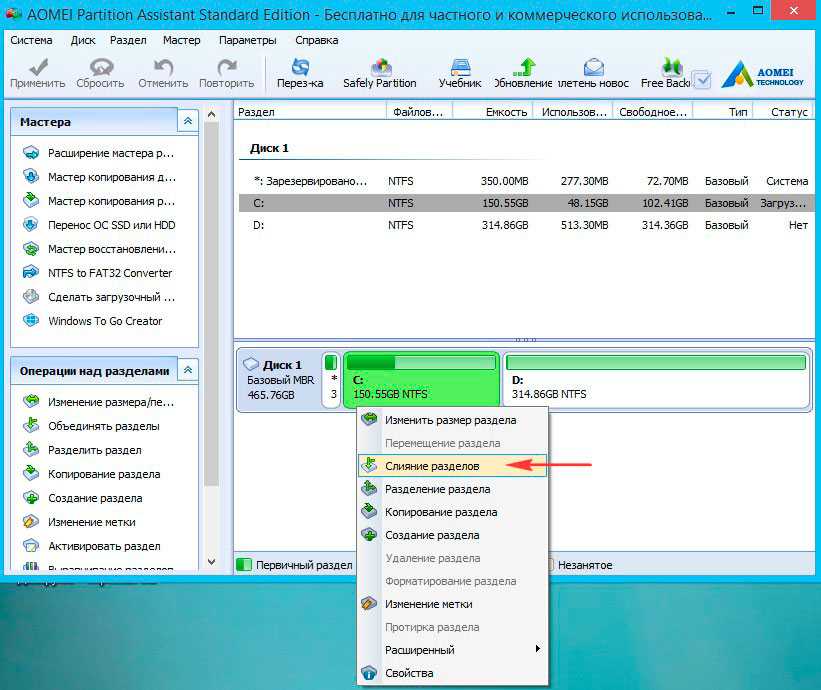
Task: Choose Изменить размер раздела in context menu
Action: [x=452, y=420]
